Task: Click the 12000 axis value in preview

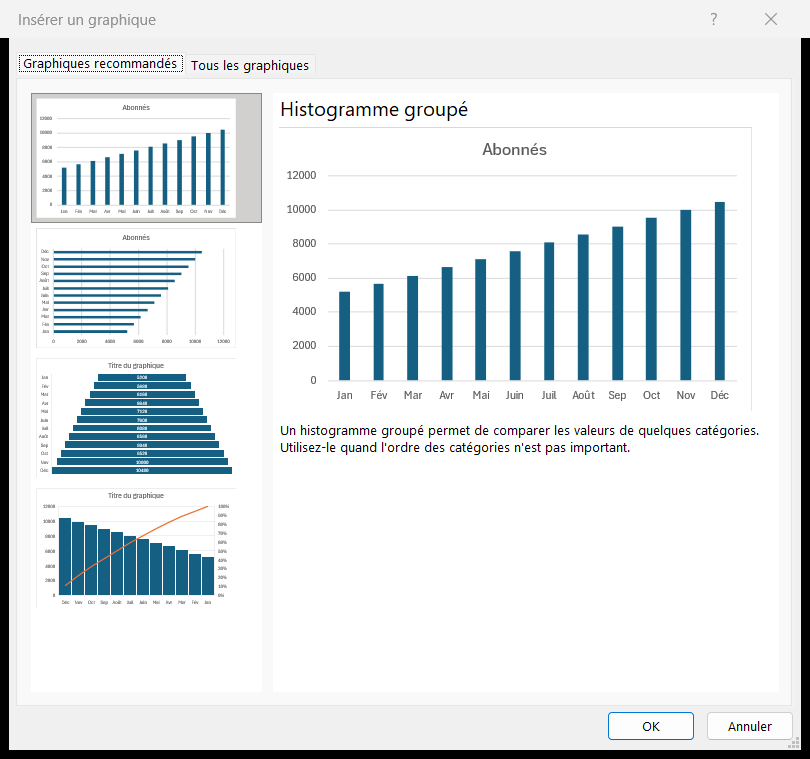Action: tap(301, 175)
